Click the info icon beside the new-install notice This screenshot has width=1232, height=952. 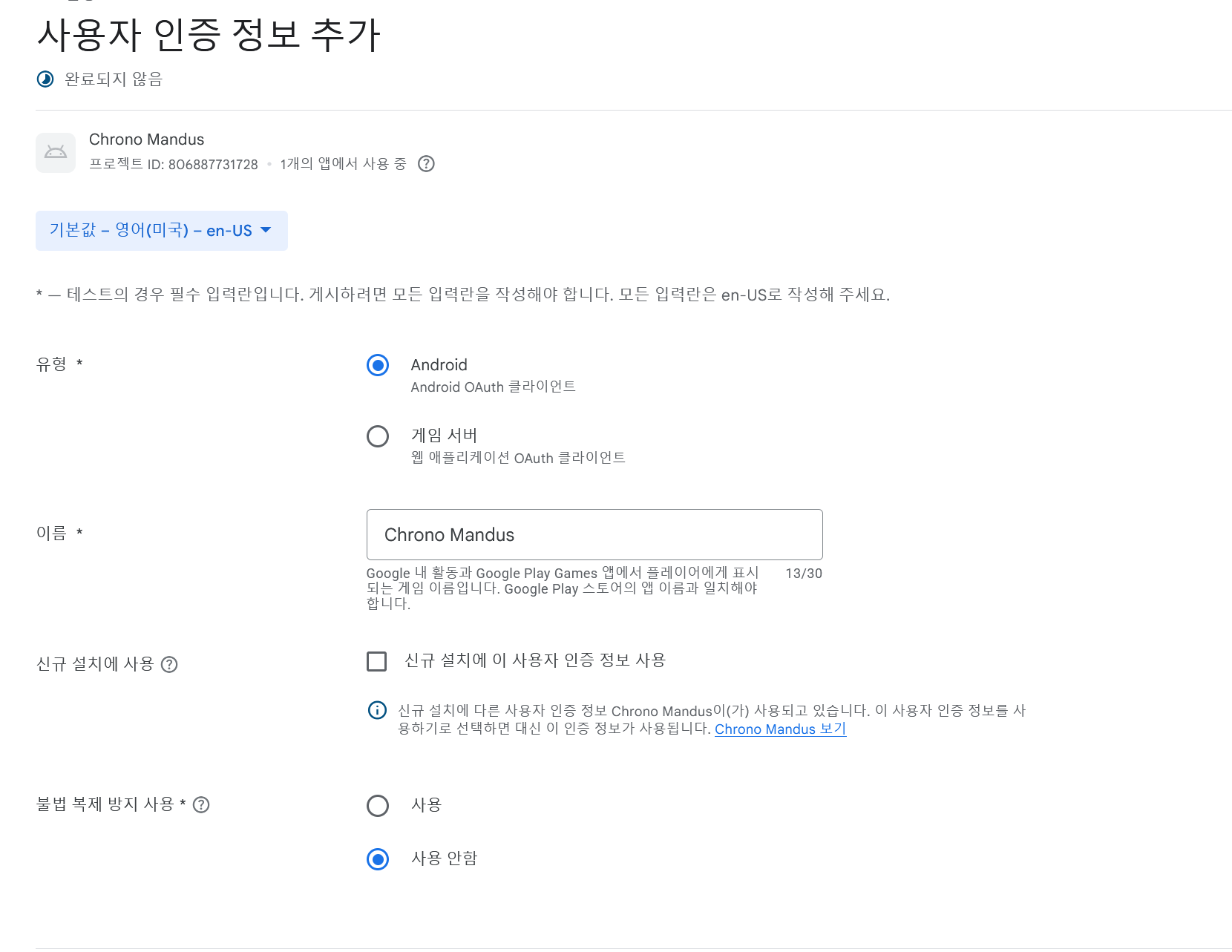tap(377, 710)
